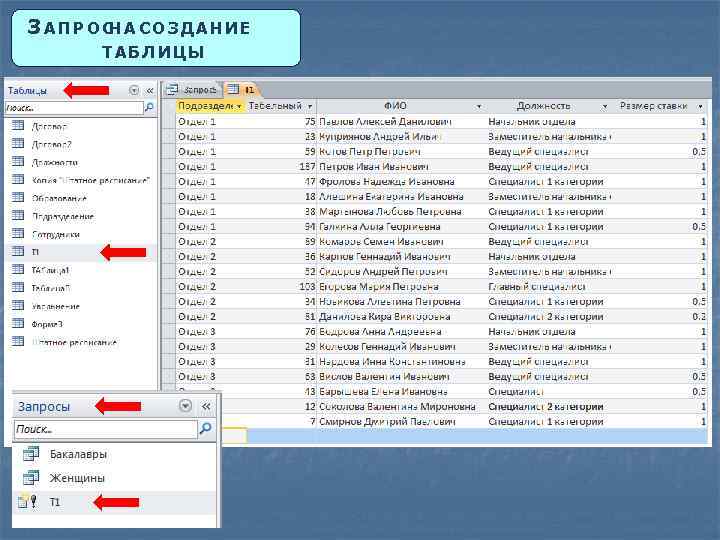
Task: Click the T1 table icon in Таблицы
Action: point(17,251)
